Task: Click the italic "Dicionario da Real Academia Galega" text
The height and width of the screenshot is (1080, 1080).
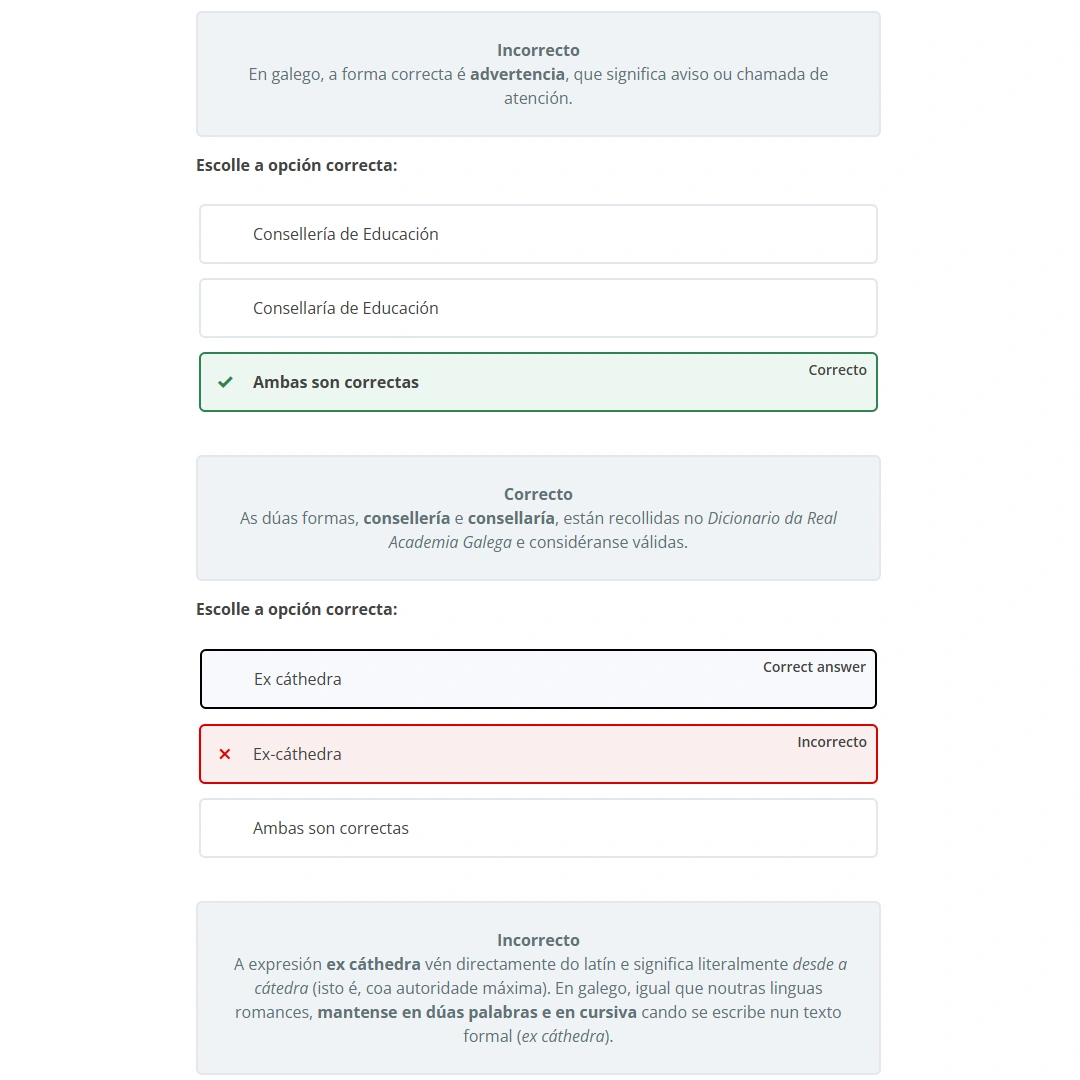Action: [x=772, y=518]
